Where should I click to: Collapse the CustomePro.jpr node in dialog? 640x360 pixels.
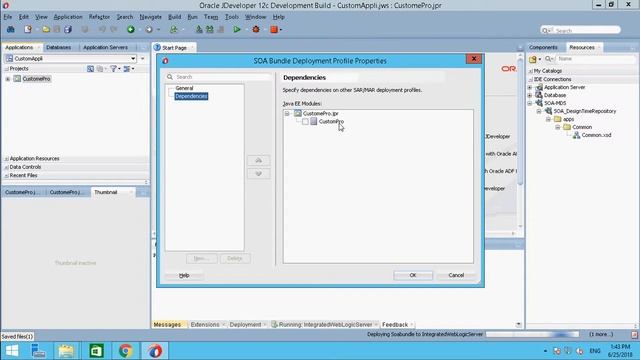click(287, 113)
